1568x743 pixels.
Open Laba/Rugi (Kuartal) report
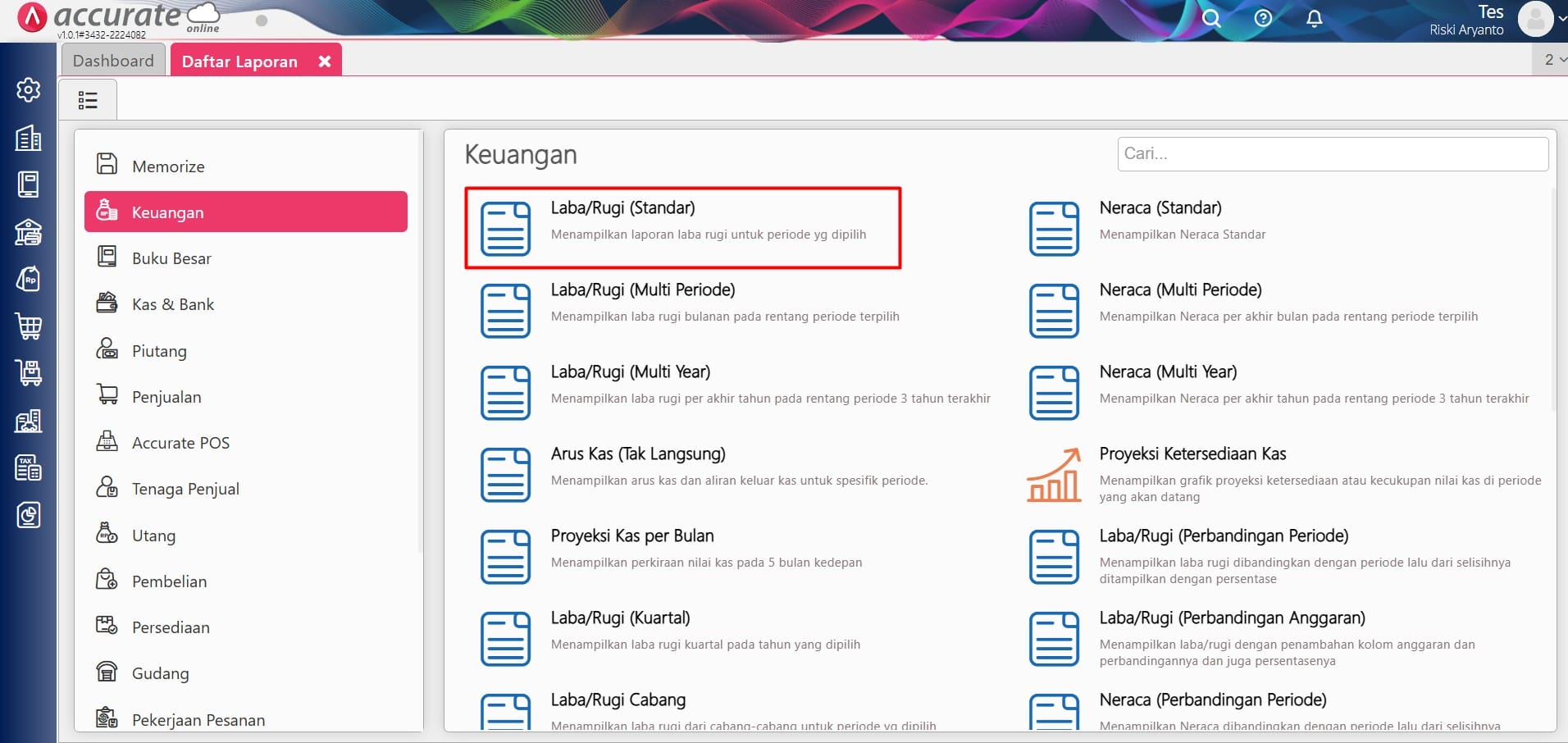(x=620, y=618)
